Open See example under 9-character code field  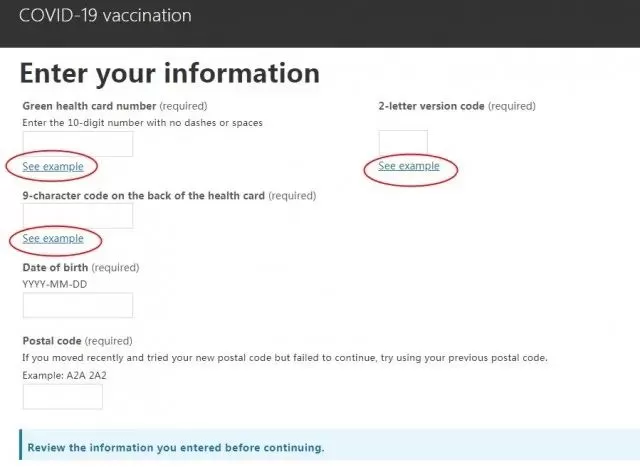(x=53, y=238)
